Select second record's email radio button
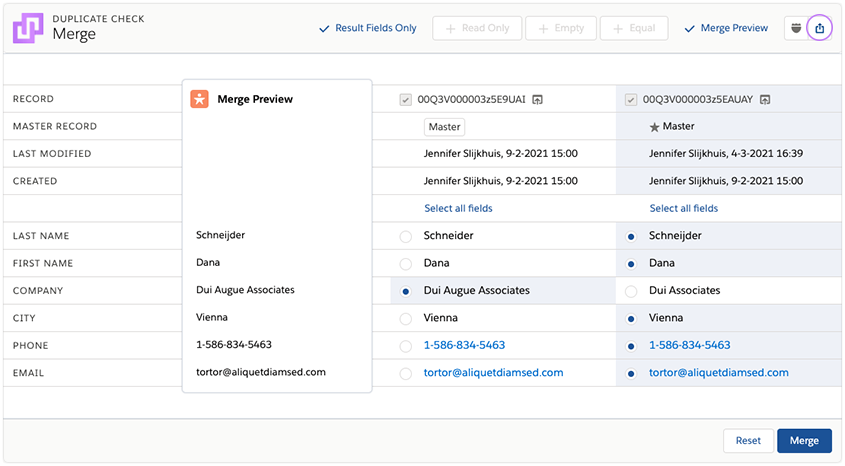This screenshot has height=466, width=845. pyautogui.click(x=631, y=373)
